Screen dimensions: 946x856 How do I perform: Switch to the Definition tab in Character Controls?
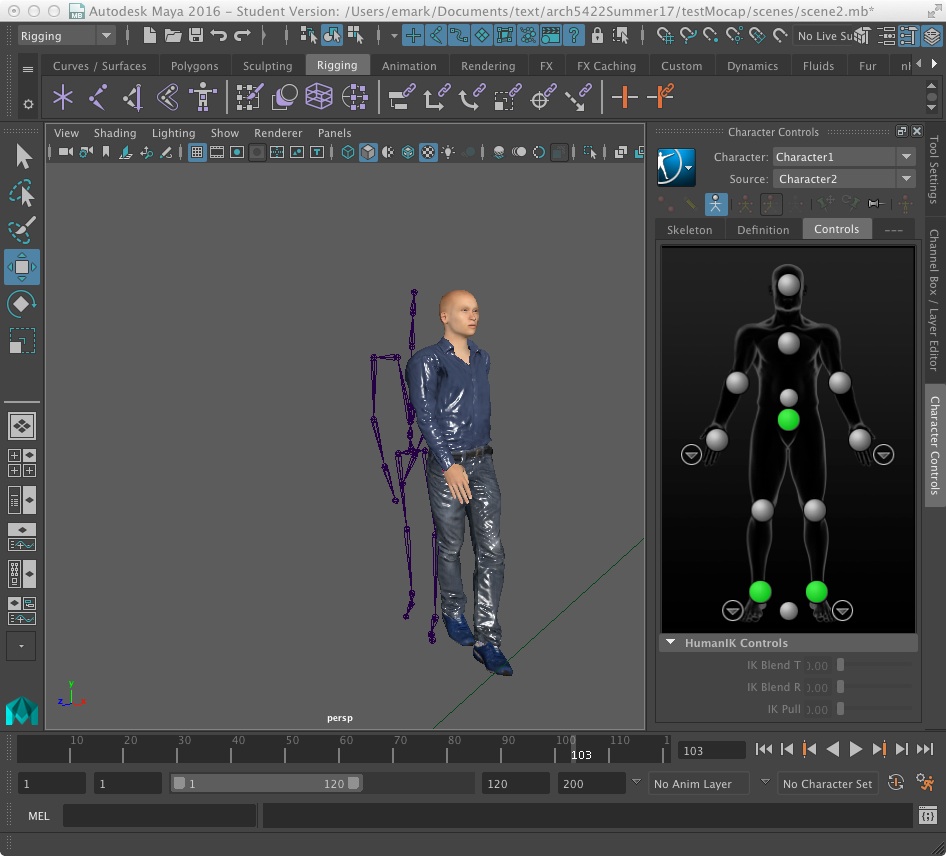762,229
